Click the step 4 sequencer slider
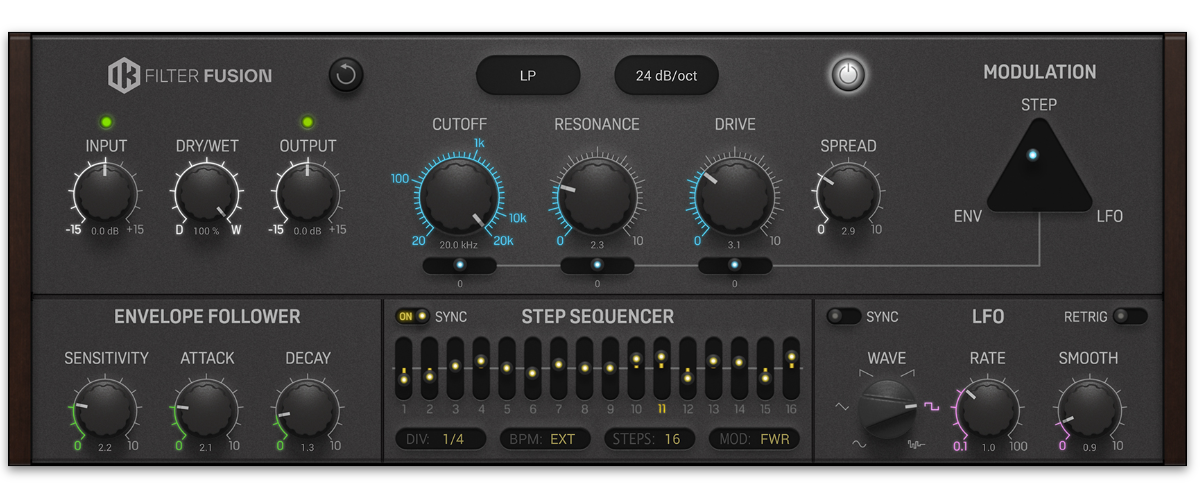Screen dimensions: 1200x500 pos(481,368)
